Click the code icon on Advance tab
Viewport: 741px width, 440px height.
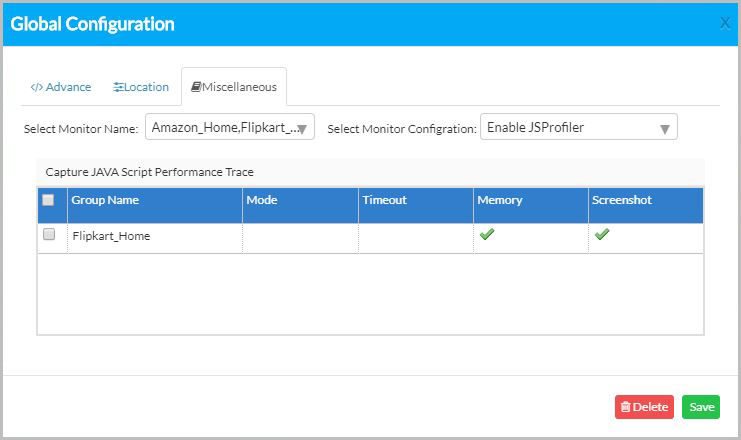36,87
